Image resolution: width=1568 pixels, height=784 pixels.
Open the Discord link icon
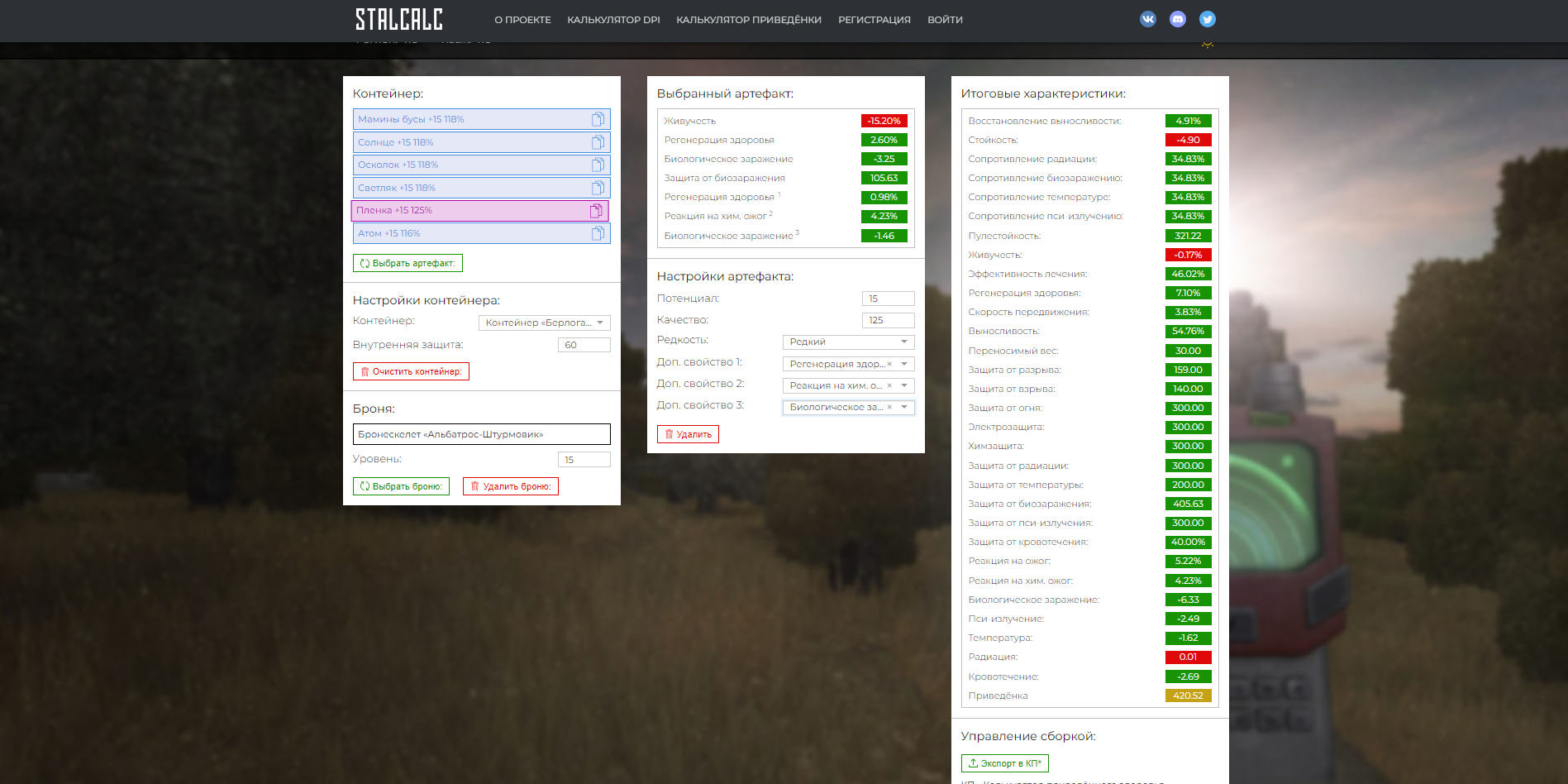pos(1177,19)
